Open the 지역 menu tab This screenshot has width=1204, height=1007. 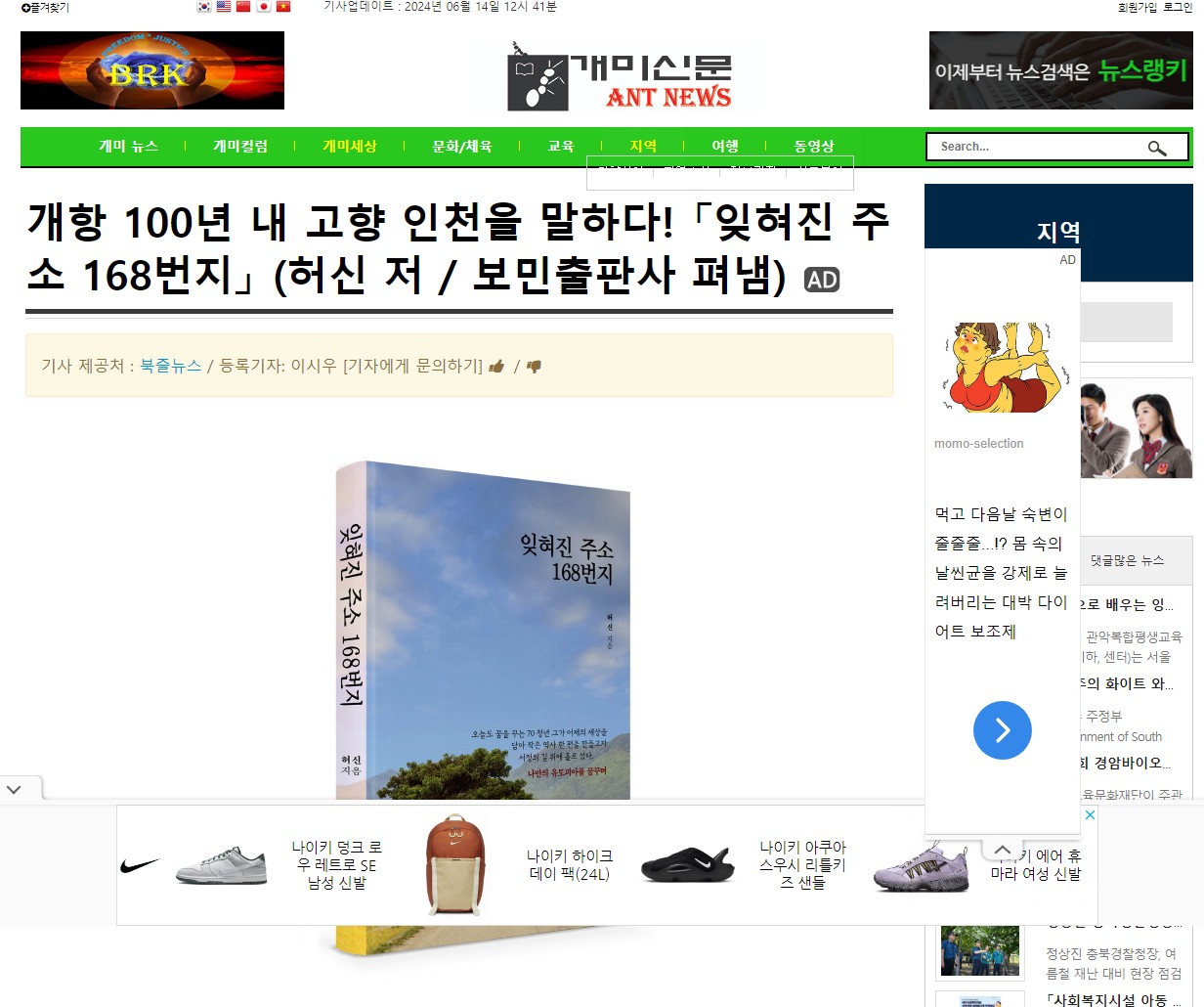point(643,147)
